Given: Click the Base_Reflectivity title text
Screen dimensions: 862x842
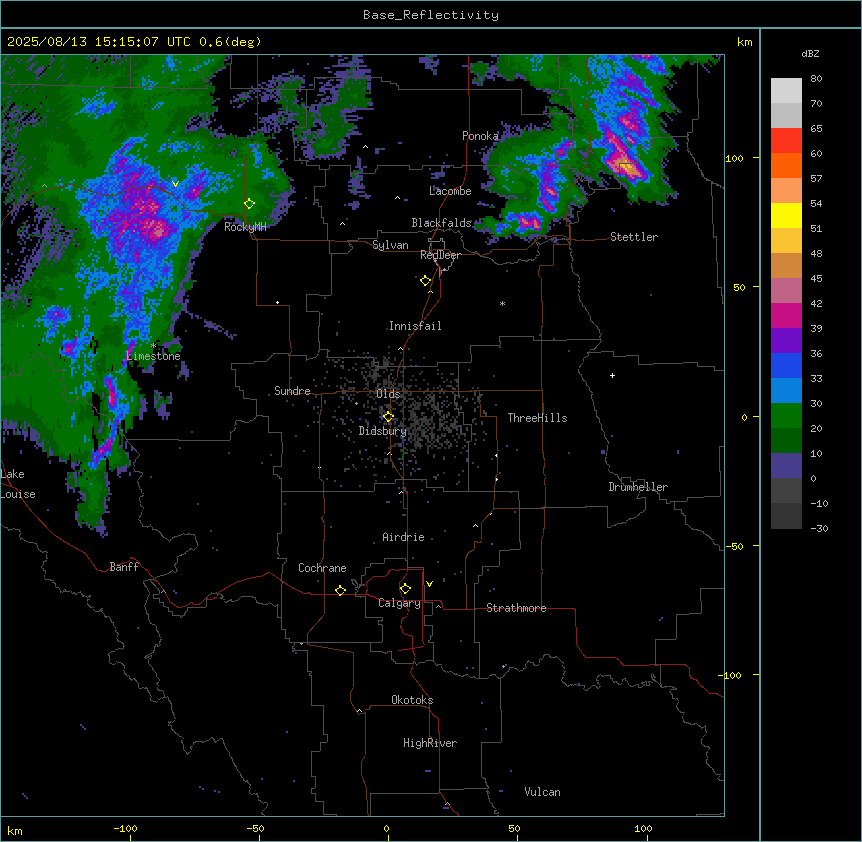Looking at the screenshot, I should point(431,15).
